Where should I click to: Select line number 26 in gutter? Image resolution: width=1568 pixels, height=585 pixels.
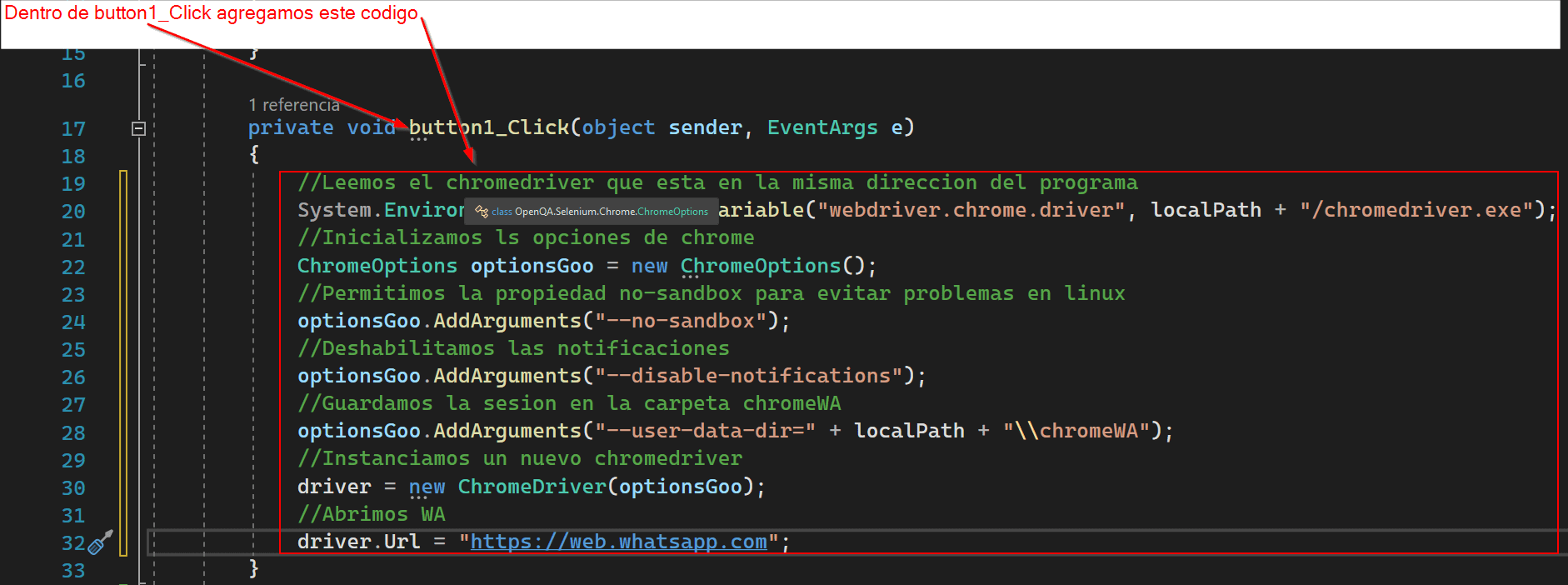pos(73,377)
